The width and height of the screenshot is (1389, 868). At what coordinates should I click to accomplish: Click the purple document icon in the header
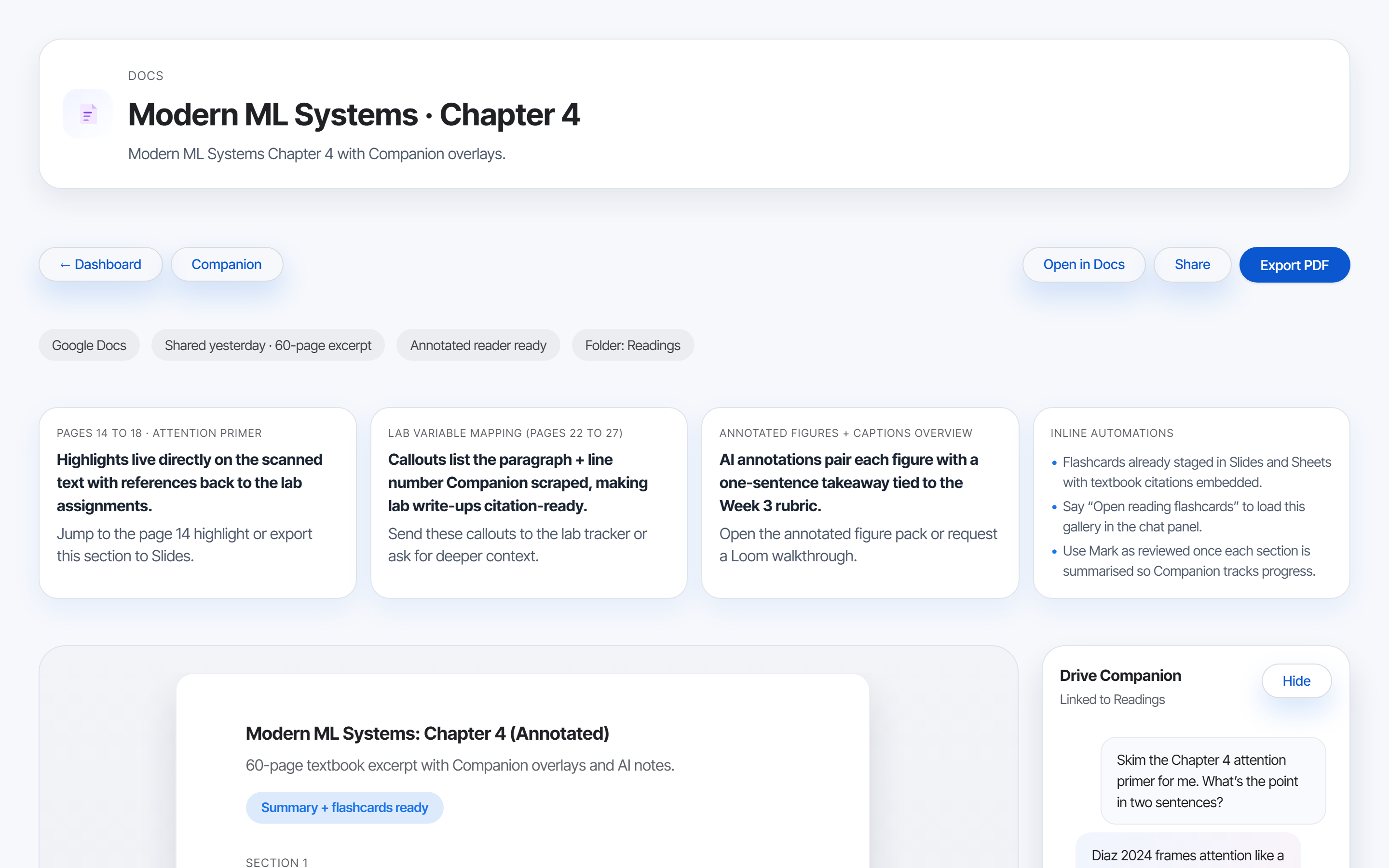tap(88, 114)
